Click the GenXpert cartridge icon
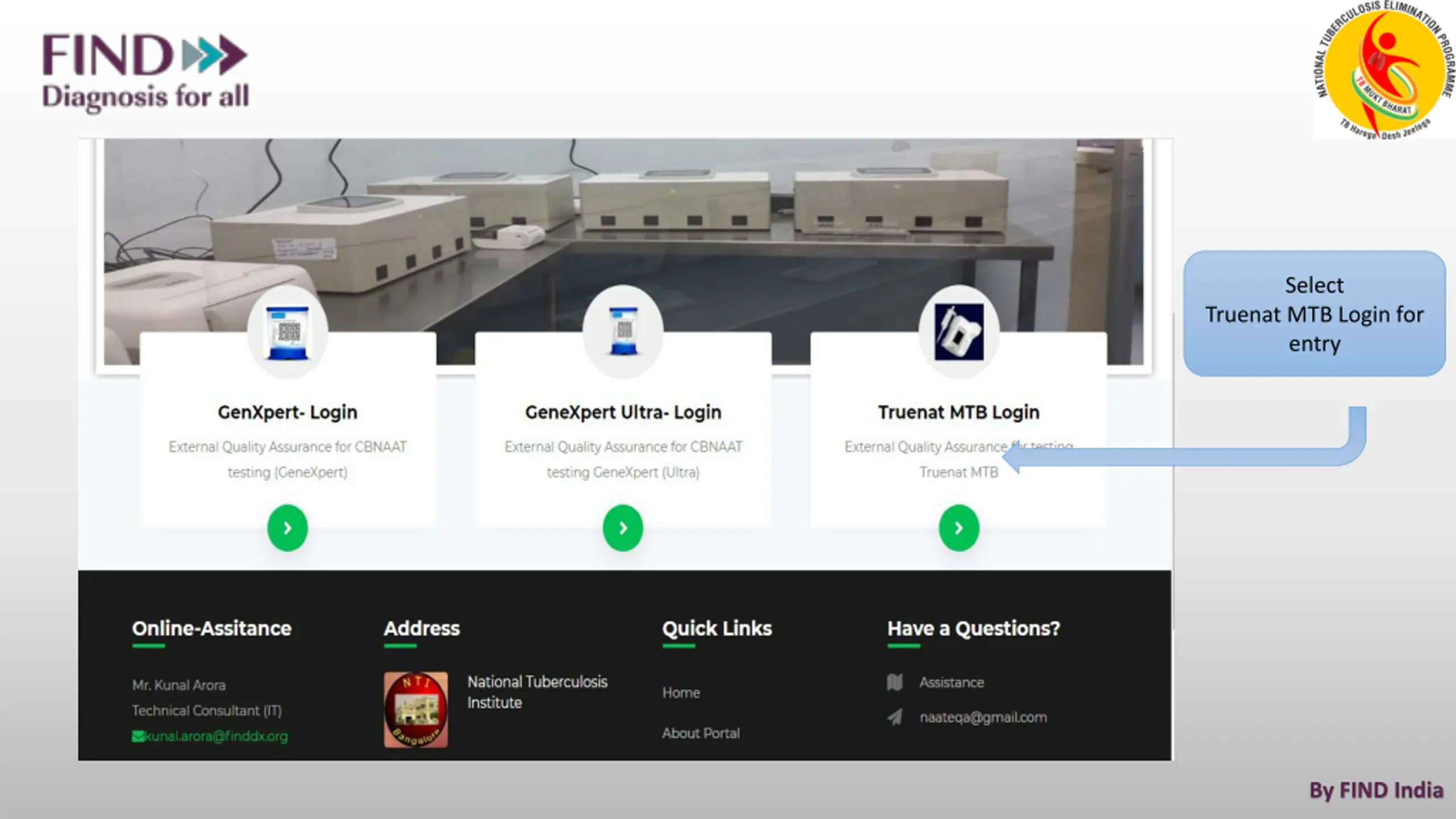 click(x=288, y=333)
